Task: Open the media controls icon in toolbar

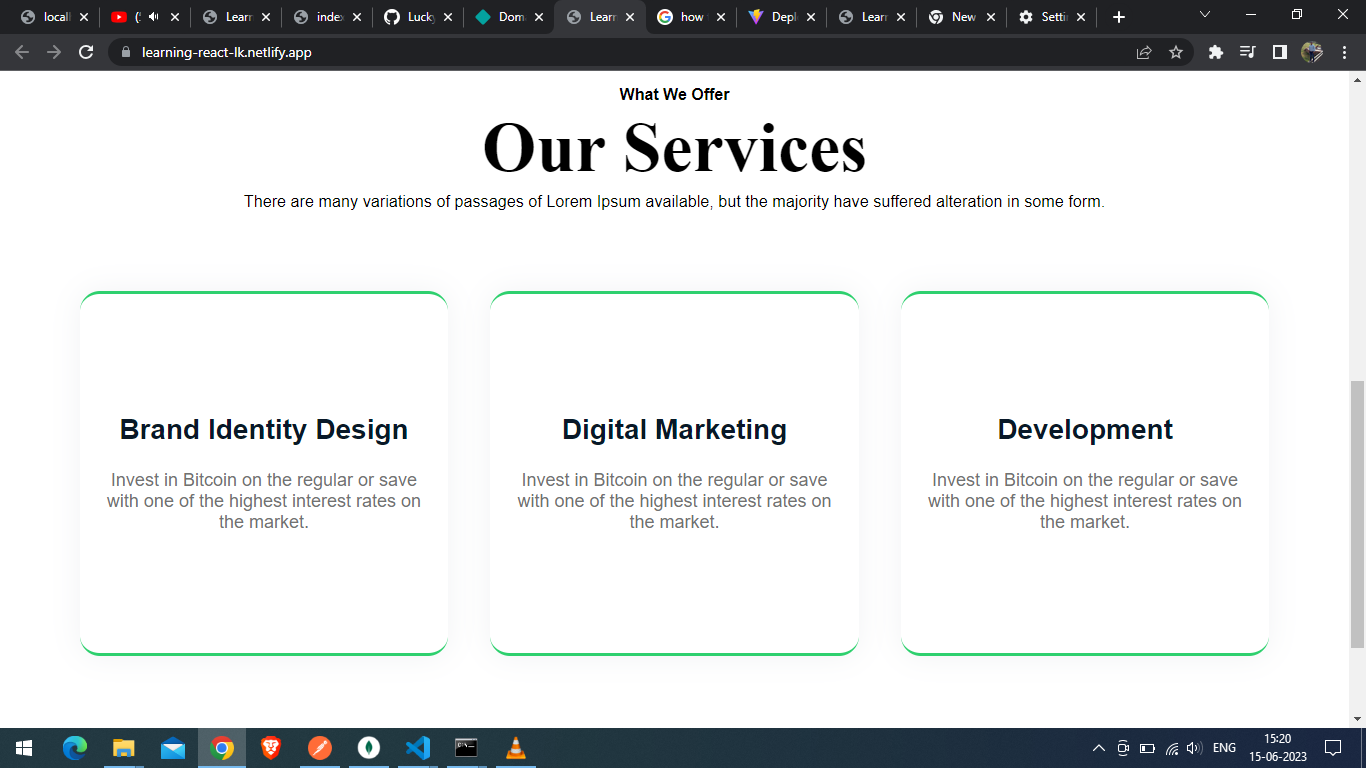Action: coord(1248,52)
